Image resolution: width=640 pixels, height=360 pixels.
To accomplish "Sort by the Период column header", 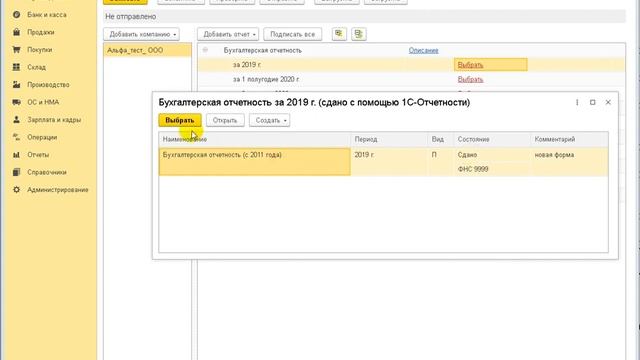I will (x=389, y=139).
